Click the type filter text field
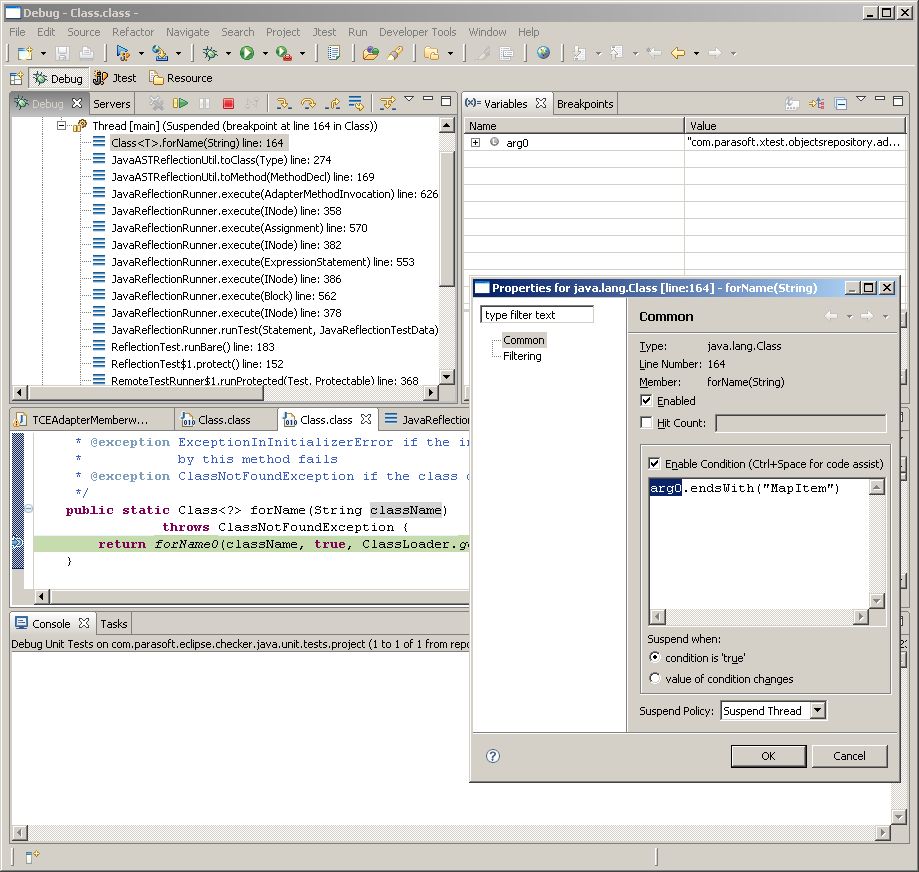This screenshot has height=872, width=919. pyautogui.click(x=537, y=315)
